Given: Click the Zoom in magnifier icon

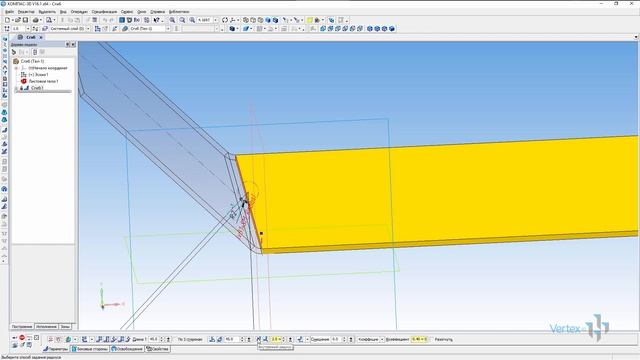Looking at the screenshot, I should tap(172, 20).
